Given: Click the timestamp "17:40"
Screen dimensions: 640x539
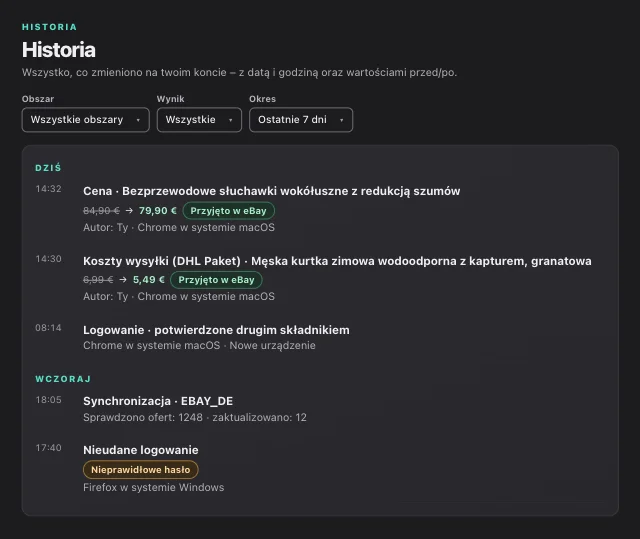Looking at the screenshot, I should click(49, 448).
